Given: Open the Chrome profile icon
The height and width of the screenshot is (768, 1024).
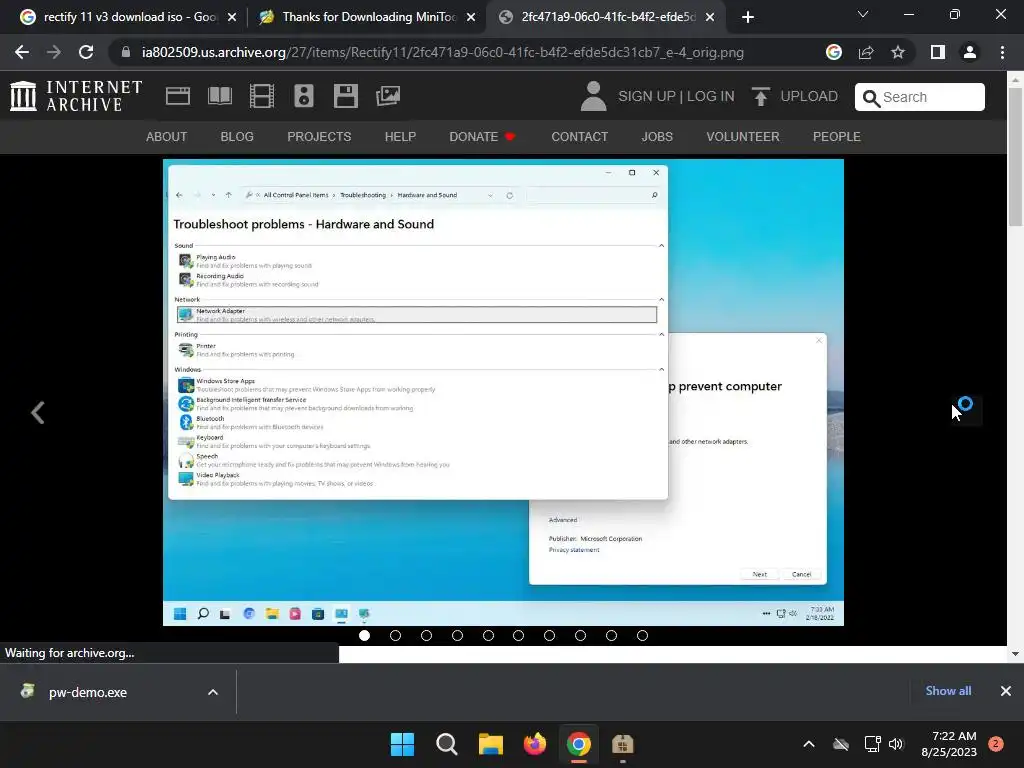Looking at the screenshot, I should (970, 52).
